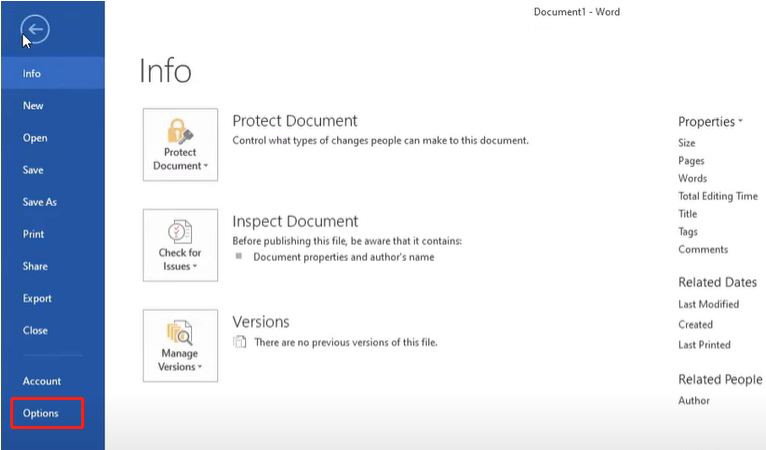The image size is (766, 450).
Task: Click 'Document properties and author's name' text
Action: coord(343,257)
